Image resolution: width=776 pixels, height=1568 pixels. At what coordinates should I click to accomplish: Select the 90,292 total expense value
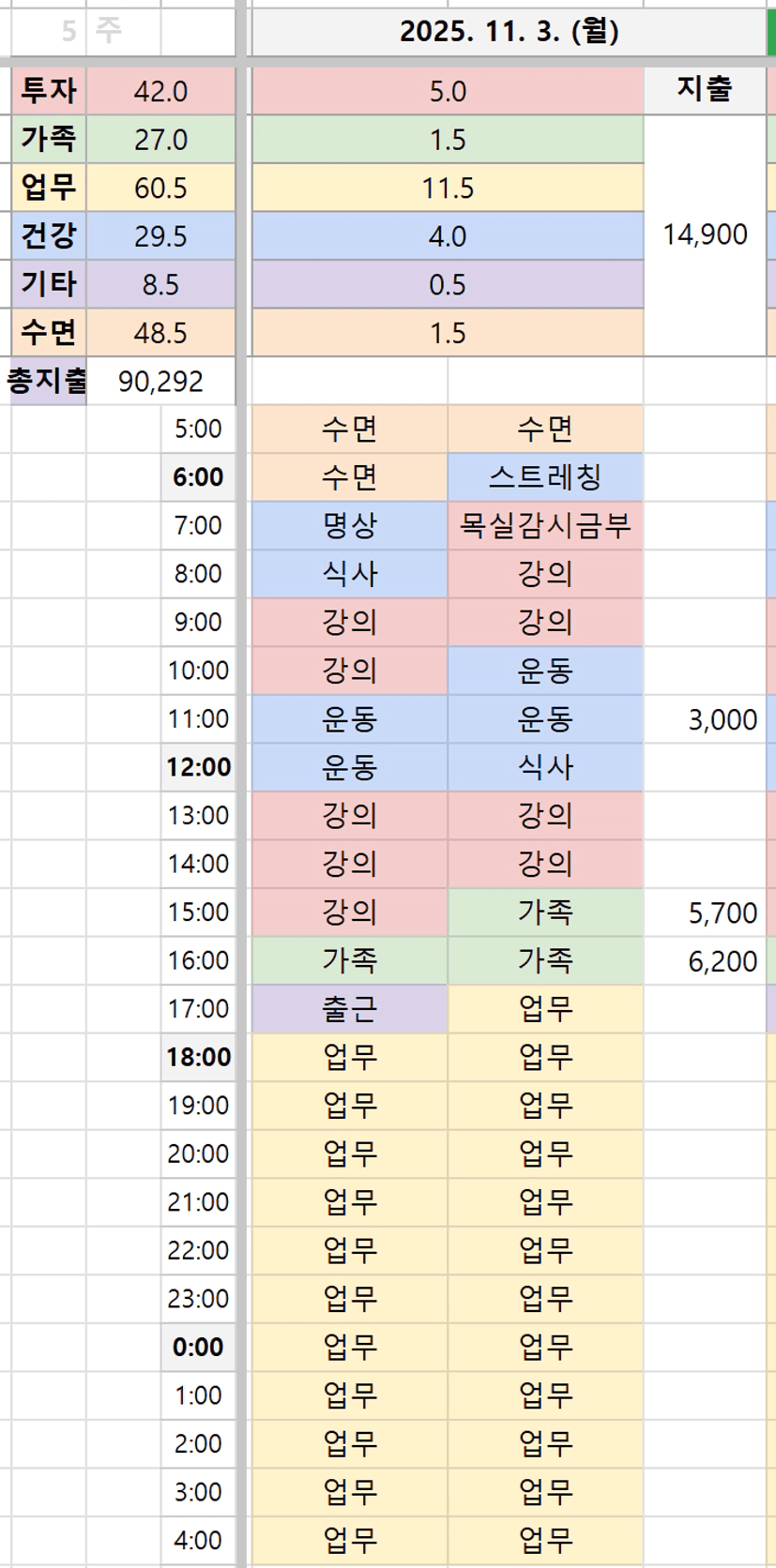[x=160, y=381]
